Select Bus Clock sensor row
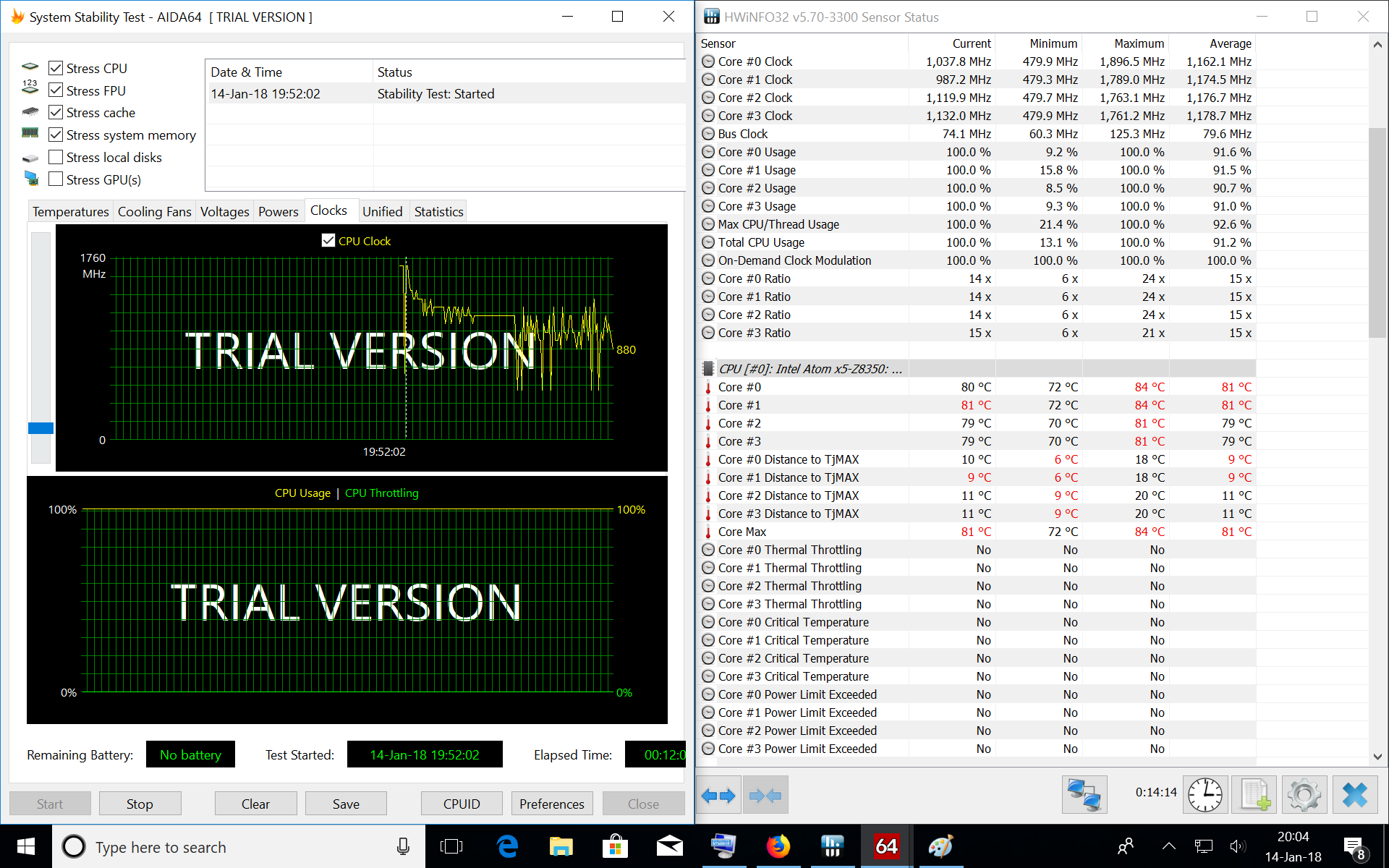 tap(977, 134)
